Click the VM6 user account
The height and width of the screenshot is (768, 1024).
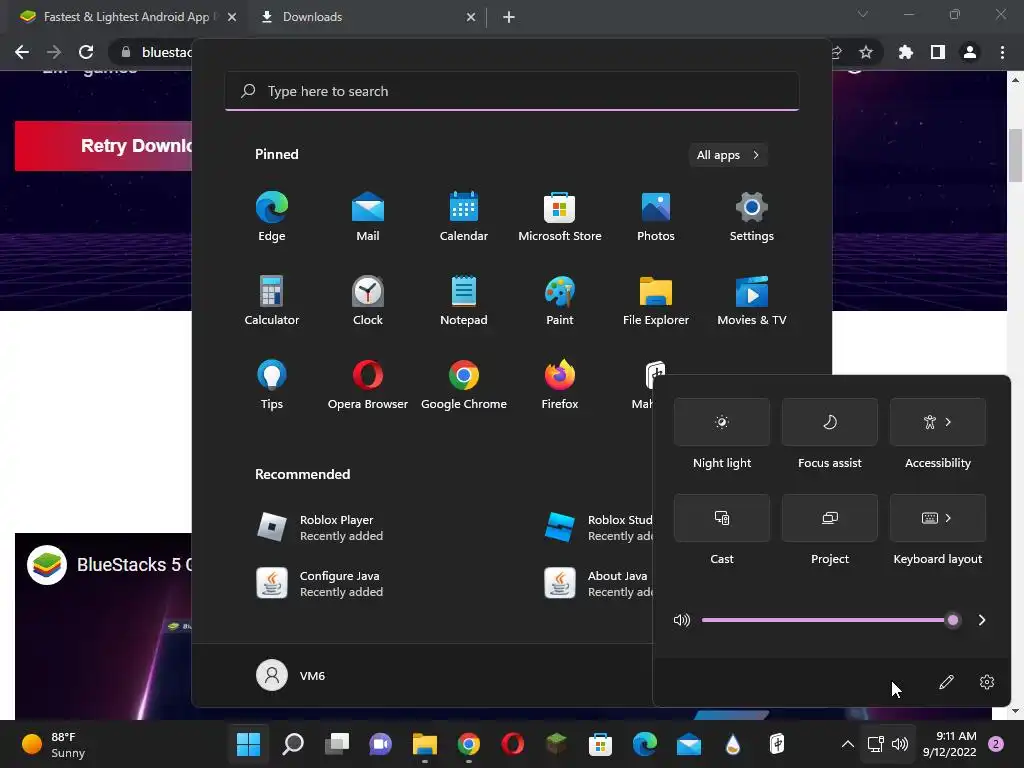point(291,675)
